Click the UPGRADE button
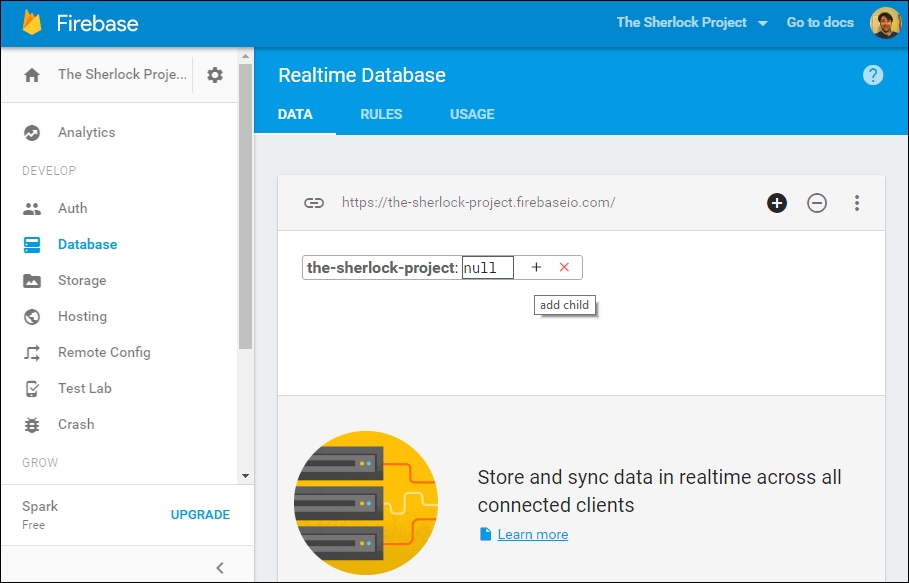The image size is (909, 583). pyautogui.click(x=200, y=515)
